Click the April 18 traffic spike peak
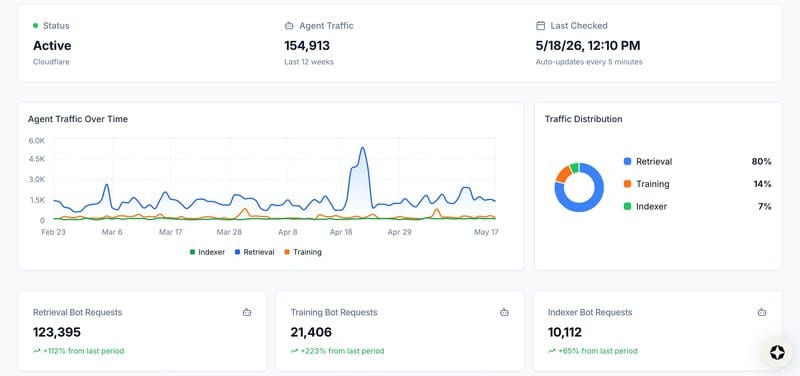The image size is (800, 376). 362,148
